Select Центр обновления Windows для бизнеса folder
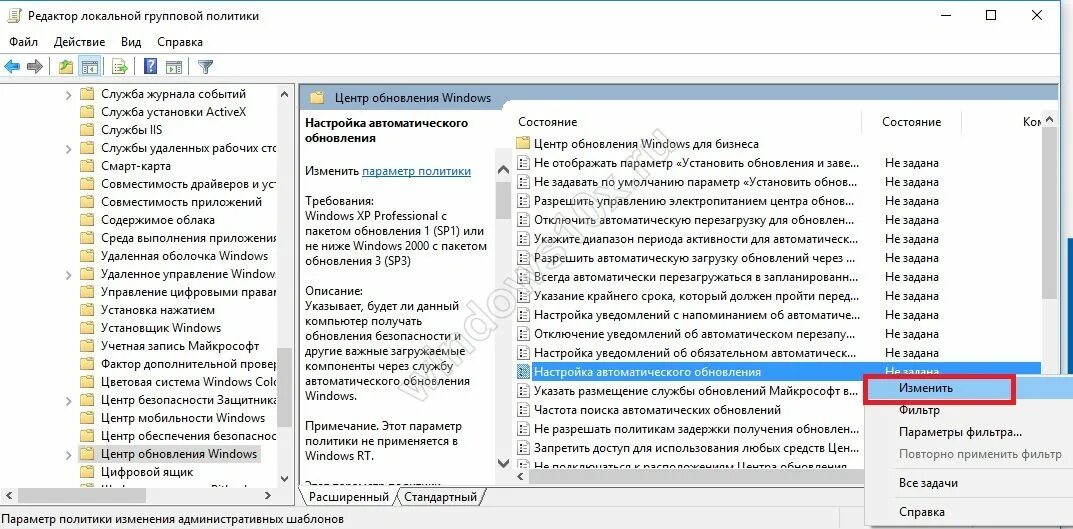Image resolution: width=1073 pixels, height=529 pixels. (x=645, y=144)
